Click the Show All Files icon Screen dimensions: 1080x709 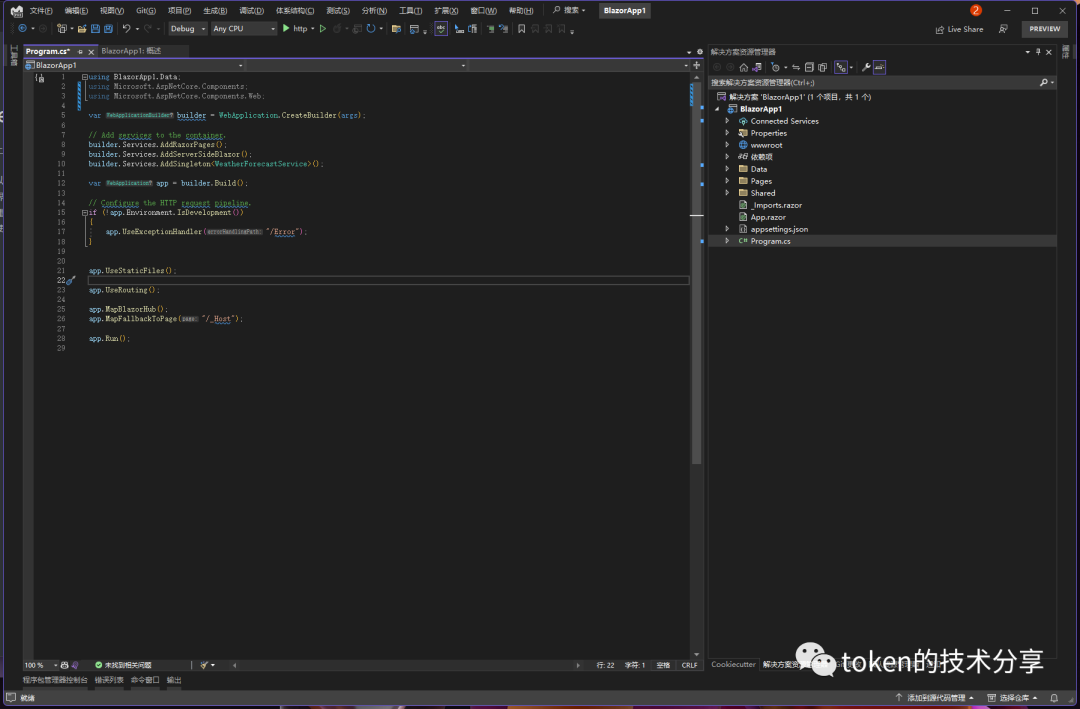[822, 68]
